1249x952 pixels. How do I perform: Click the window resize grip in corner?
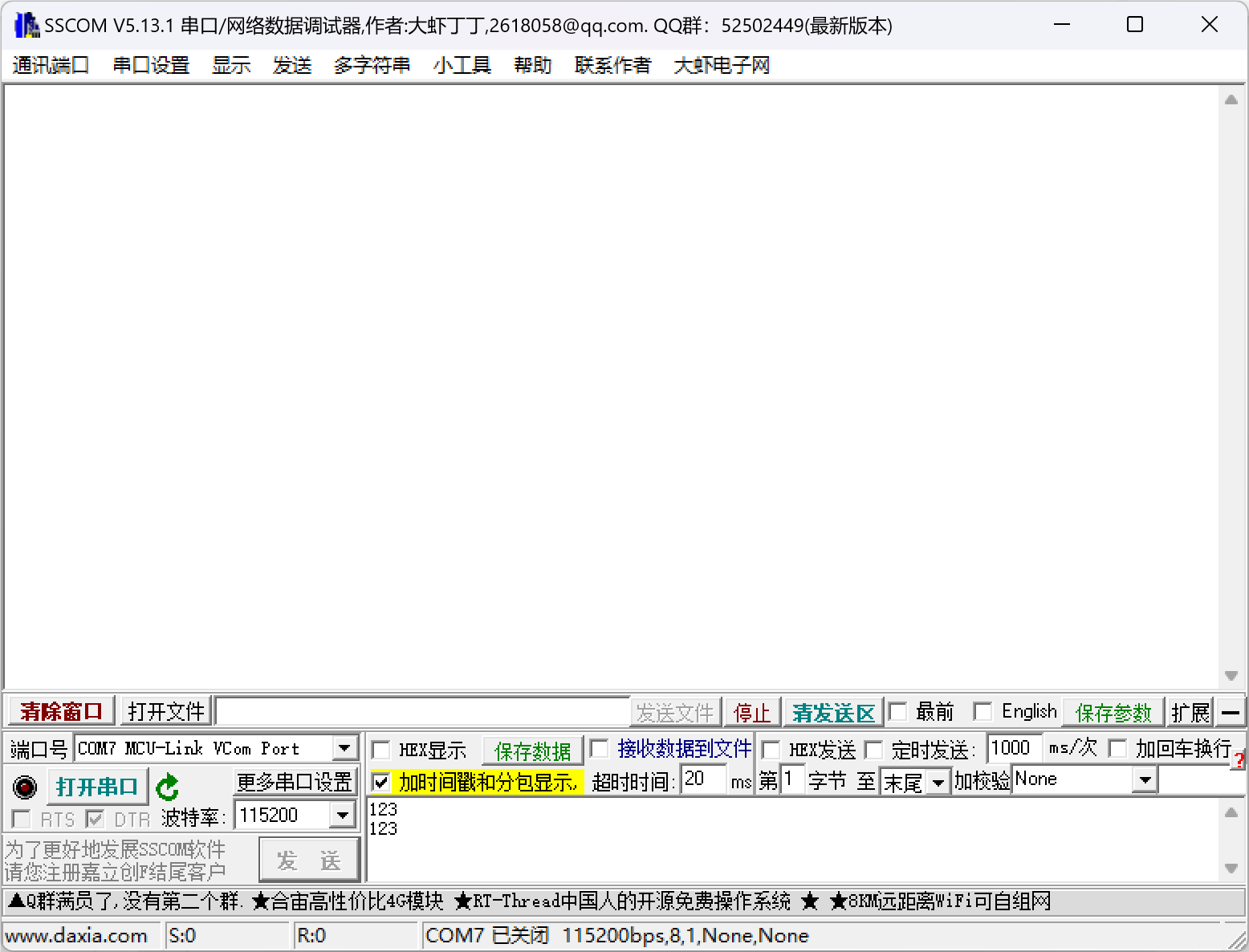pos(1236,939)
